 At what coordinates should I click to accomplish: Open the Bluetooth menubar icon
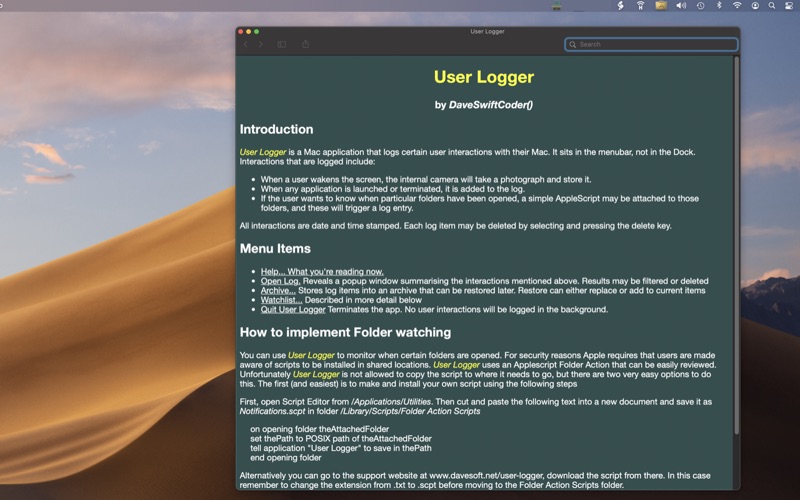(x=719, y=6)
